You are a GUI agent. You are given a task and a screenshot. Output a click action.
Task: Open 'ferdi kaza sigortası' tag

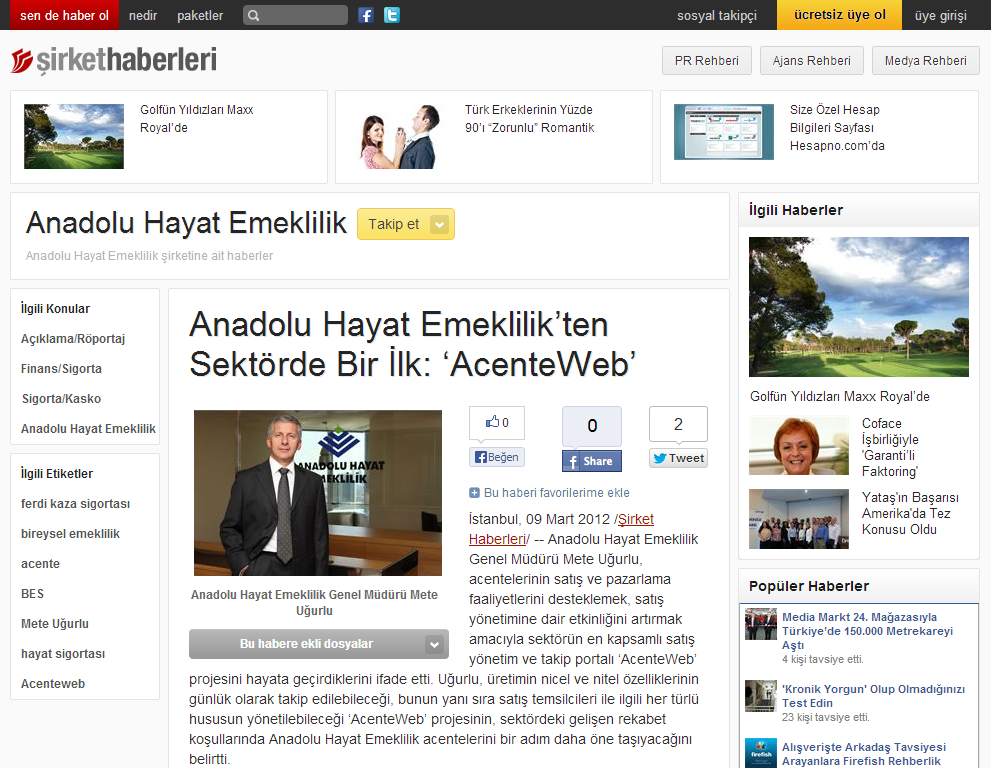(75, 504)
